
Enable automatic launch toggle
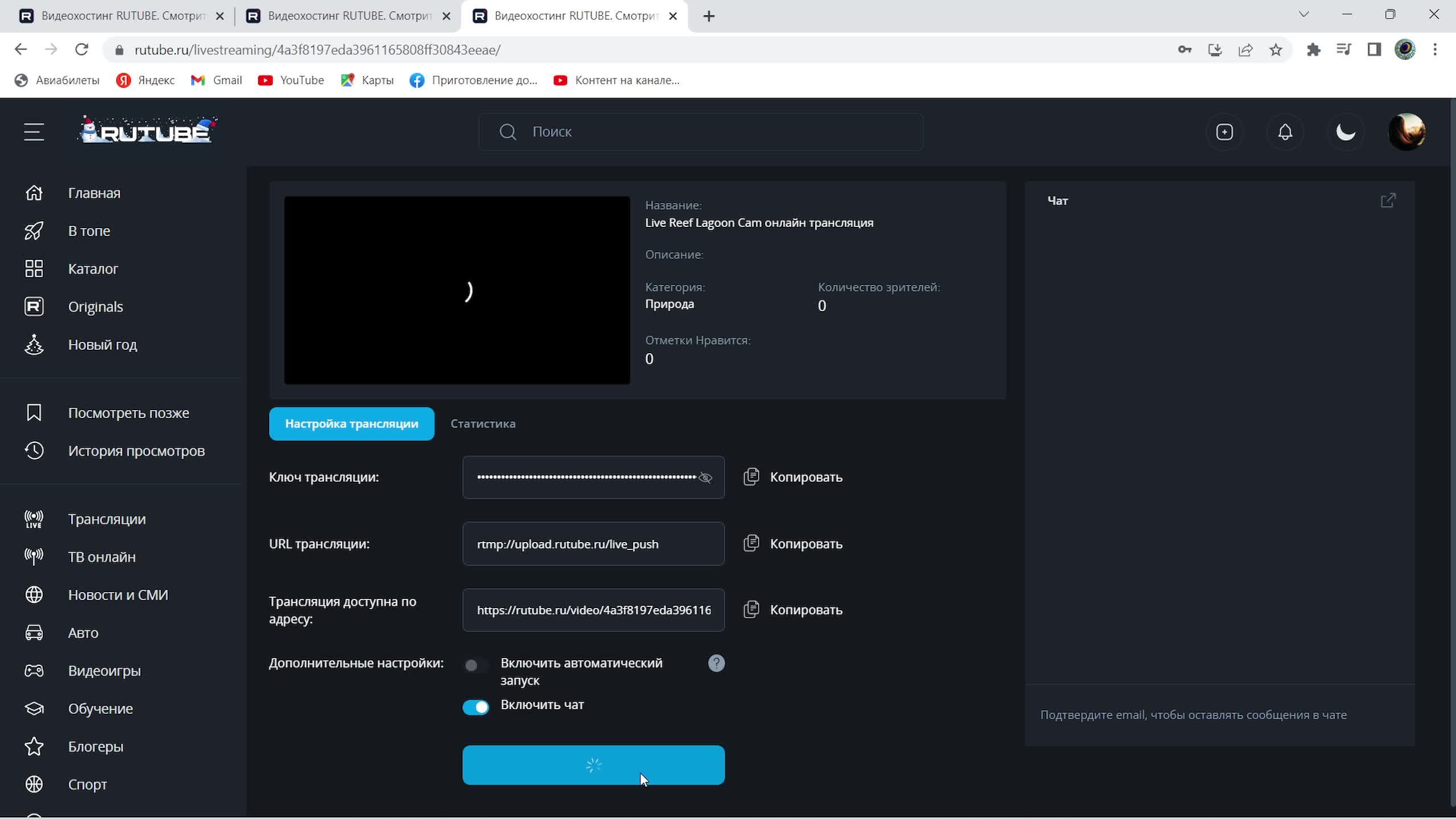point(475,665)
